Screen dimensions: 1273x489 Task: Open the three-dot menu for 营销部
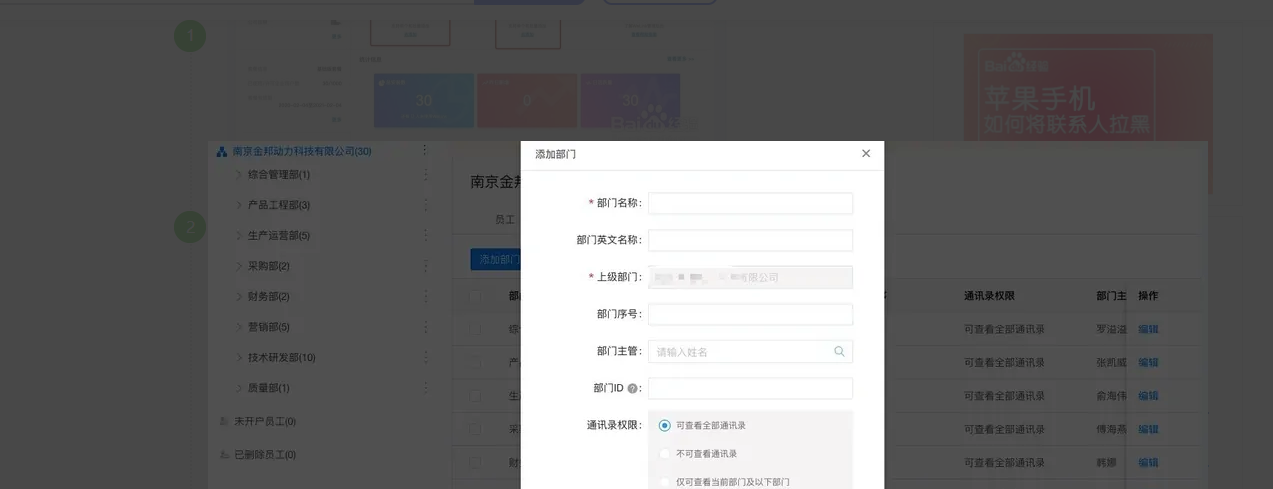pos(425,327)
